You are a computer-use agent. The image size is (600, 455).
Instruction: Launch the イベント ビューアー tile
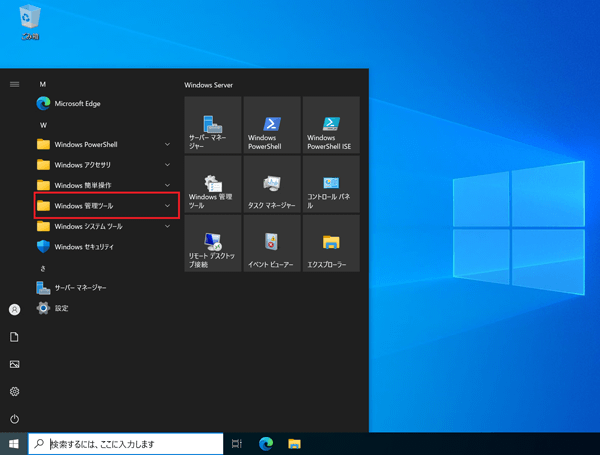point(271,243)
